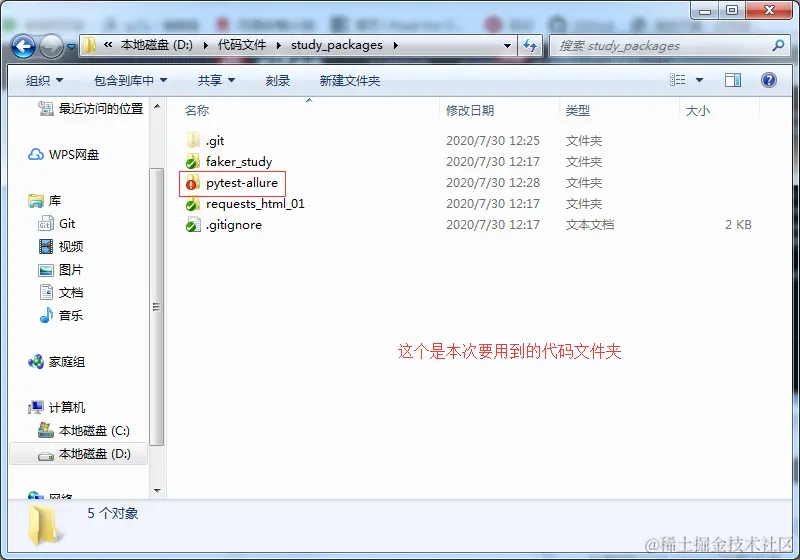Sort by 类型 column header

pyautogui.click(x=578, y=110)
